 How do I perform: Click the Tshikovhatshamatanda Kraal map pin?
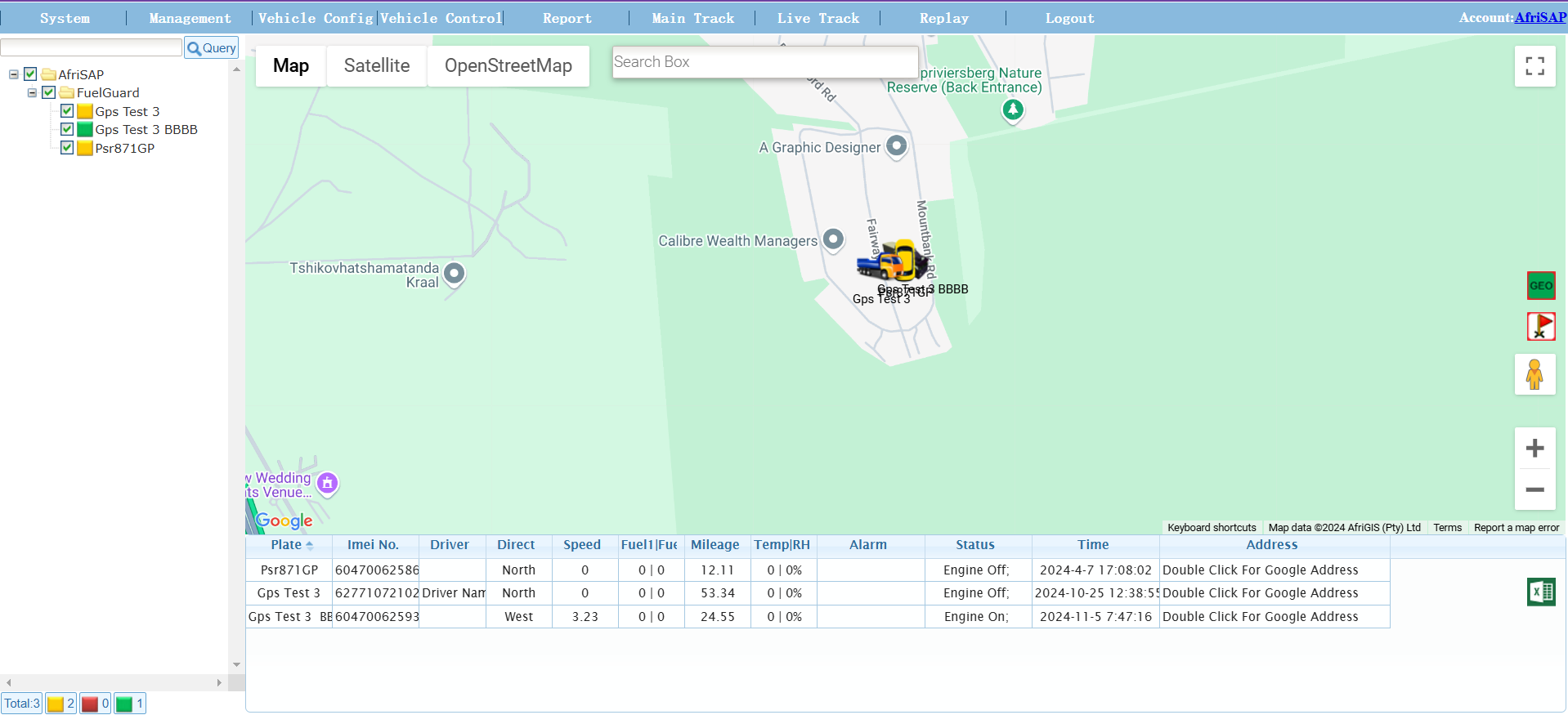(x=455, y=275)
